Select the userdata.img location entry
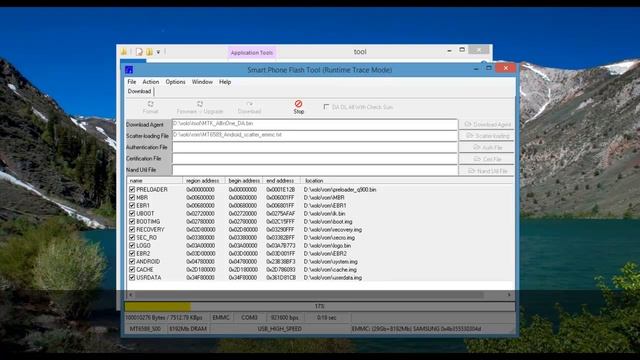This screenshot has height=360, width=640. click(x=333, y=278)
